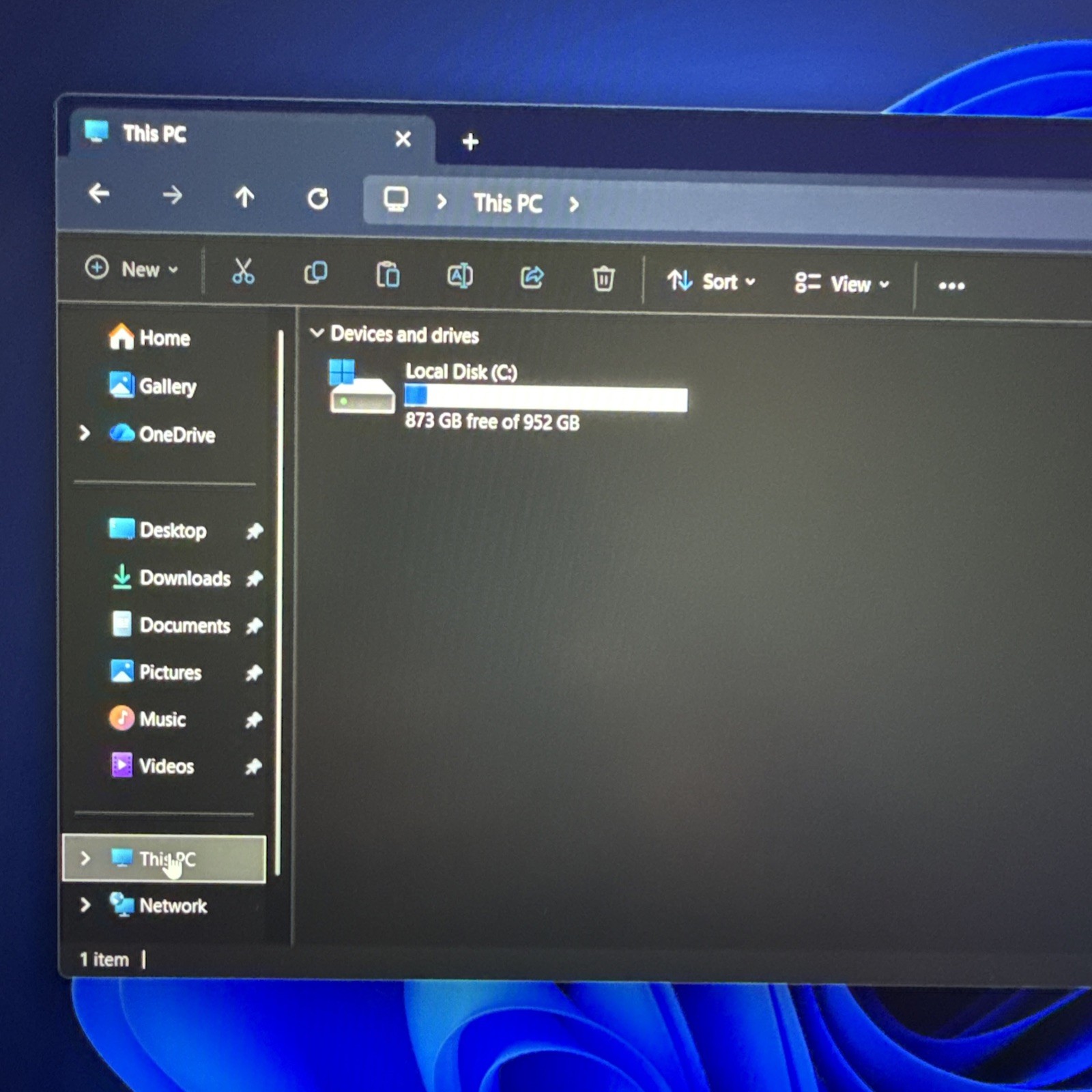The height and width of the screenshot is (1092, 1092).
Task: Click the Local Disk (C:) usage bar
Action: [545, 399]
